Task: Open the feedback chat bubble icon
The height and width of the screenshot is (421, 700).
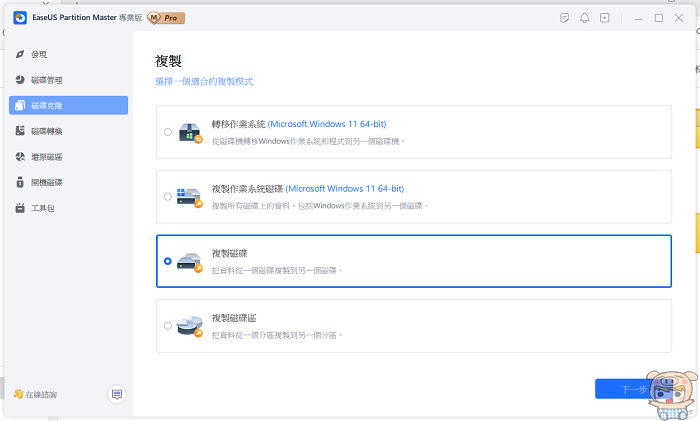Action: coord(117,394)
